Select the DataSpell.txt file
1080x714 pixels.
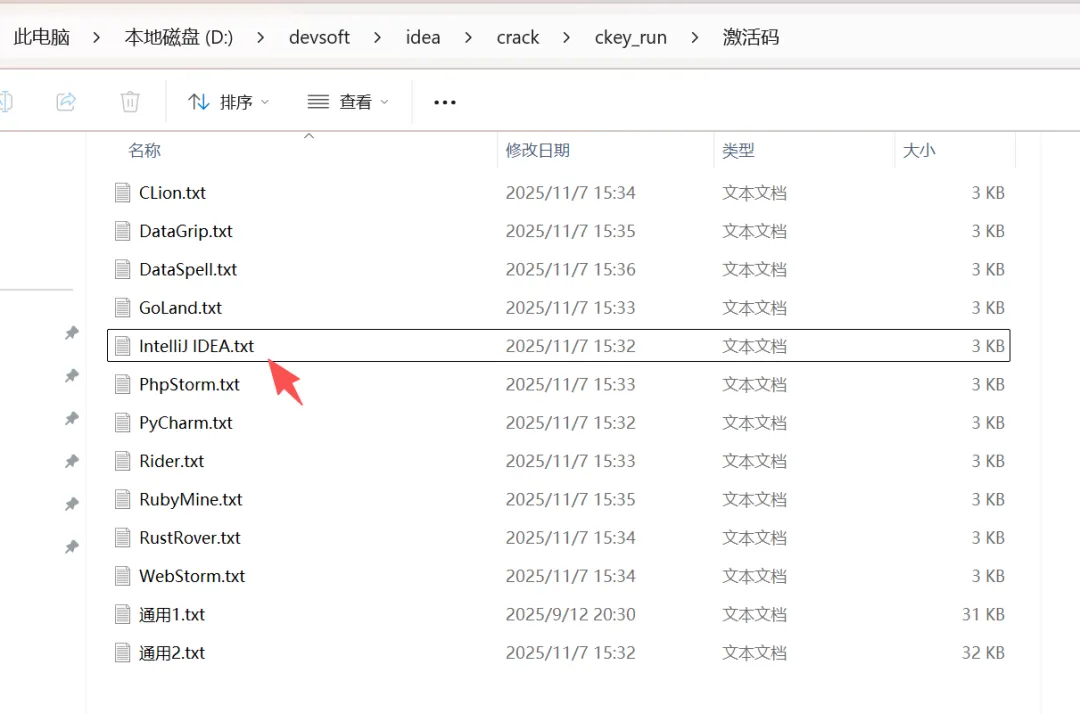tap(559, 269)
